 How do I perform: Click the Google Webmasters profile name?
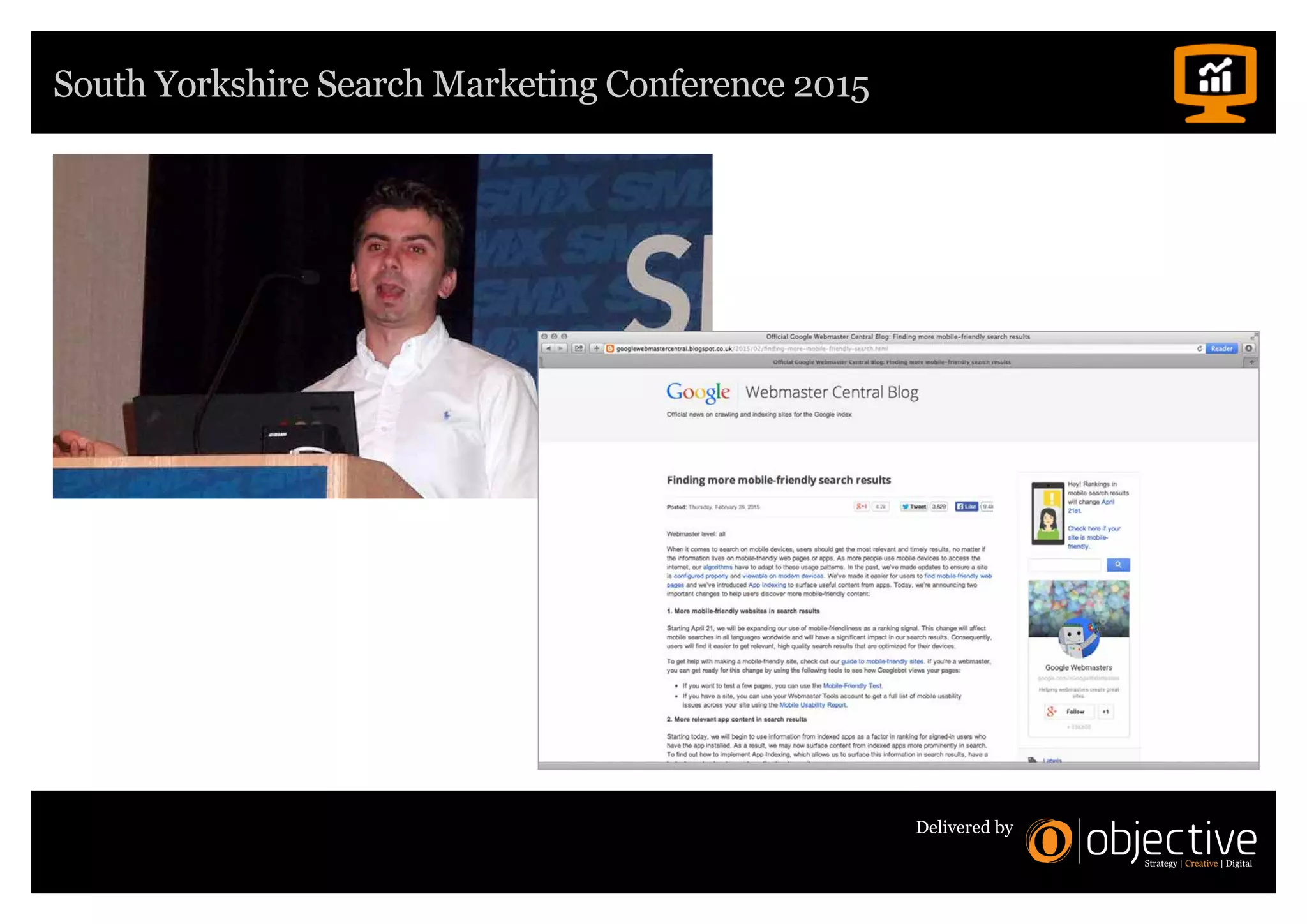tap(1079, 667)
